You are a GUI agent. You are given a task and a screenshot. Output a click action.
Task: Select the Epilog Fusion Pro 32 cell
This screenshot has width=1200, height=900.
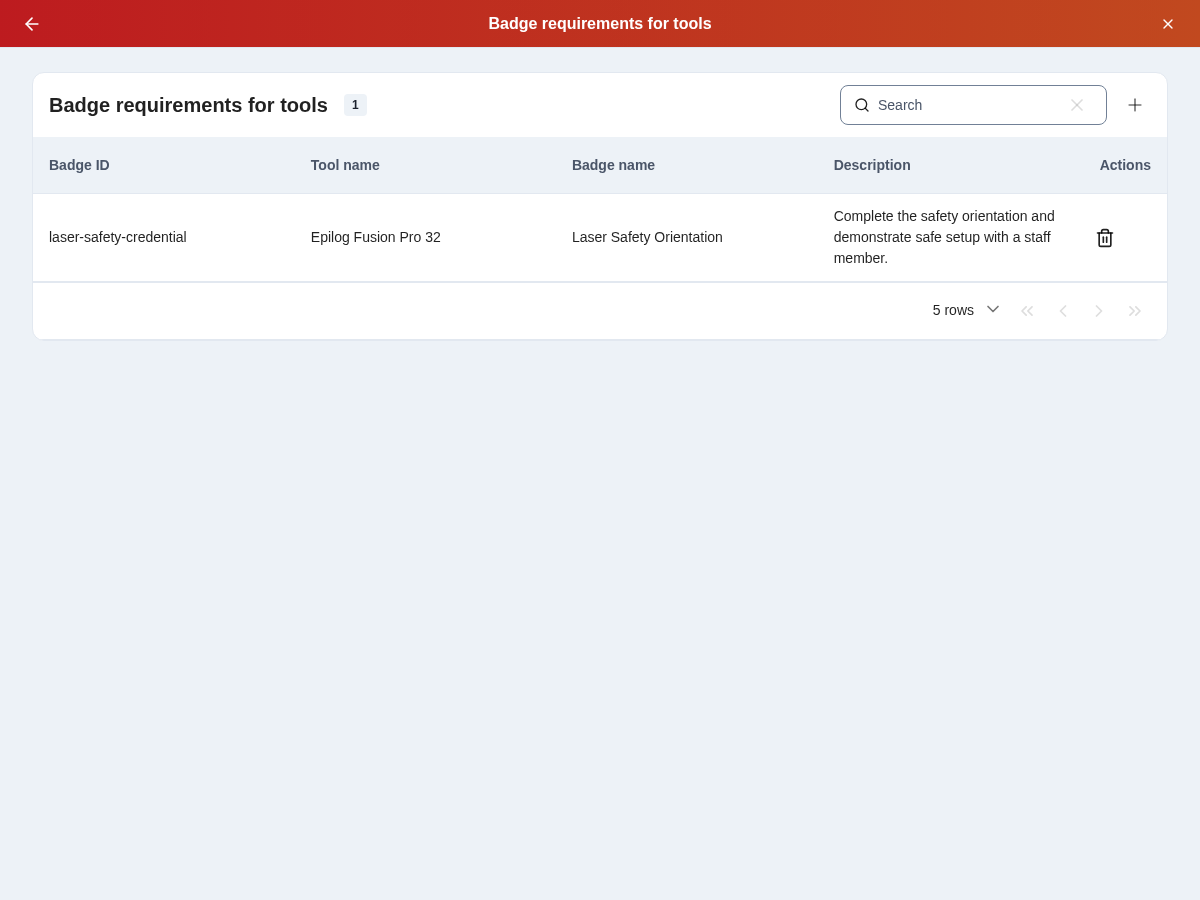376,237
